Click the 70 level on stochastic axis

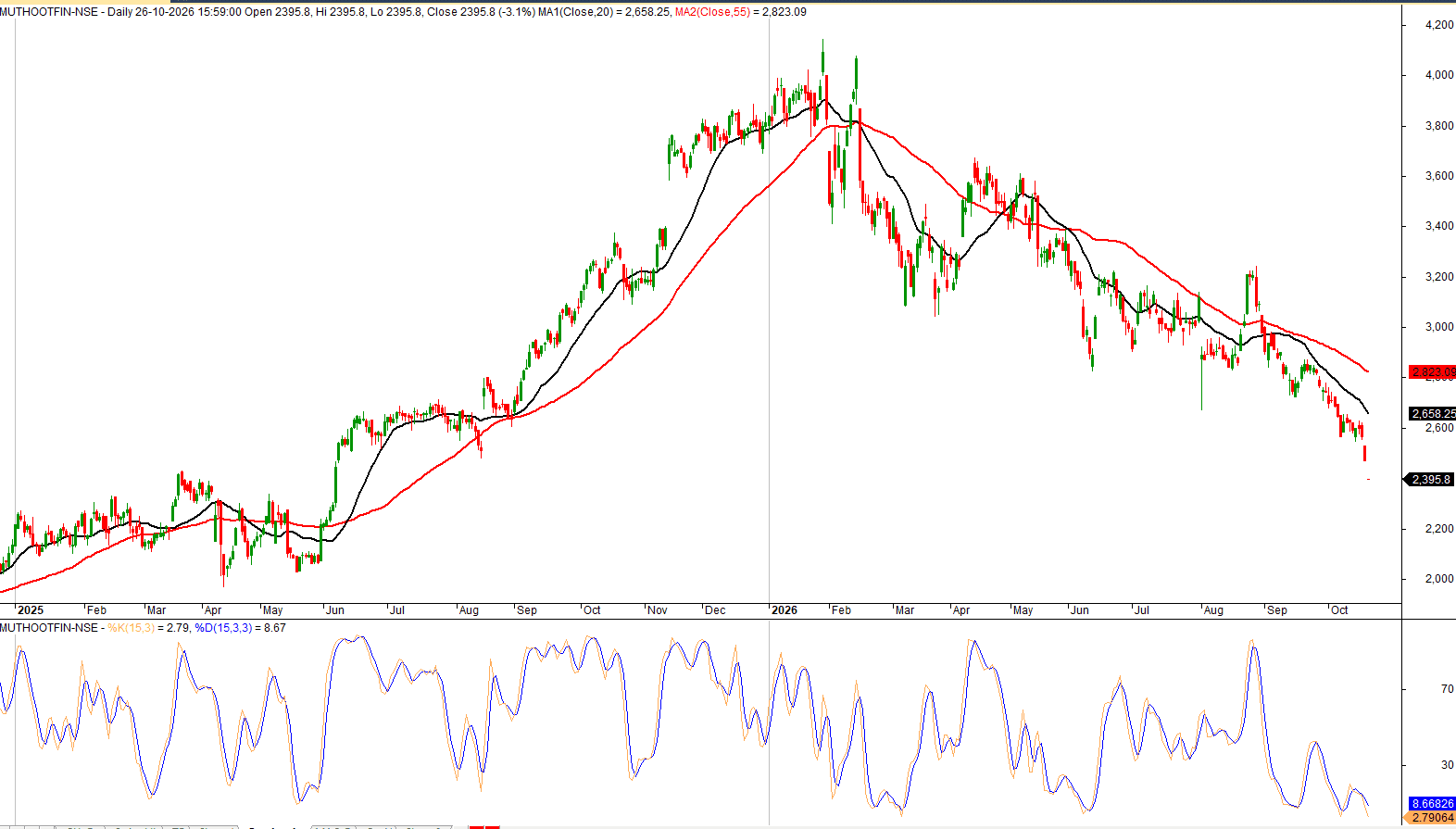pyautogui.click(x=1447, y=689)
